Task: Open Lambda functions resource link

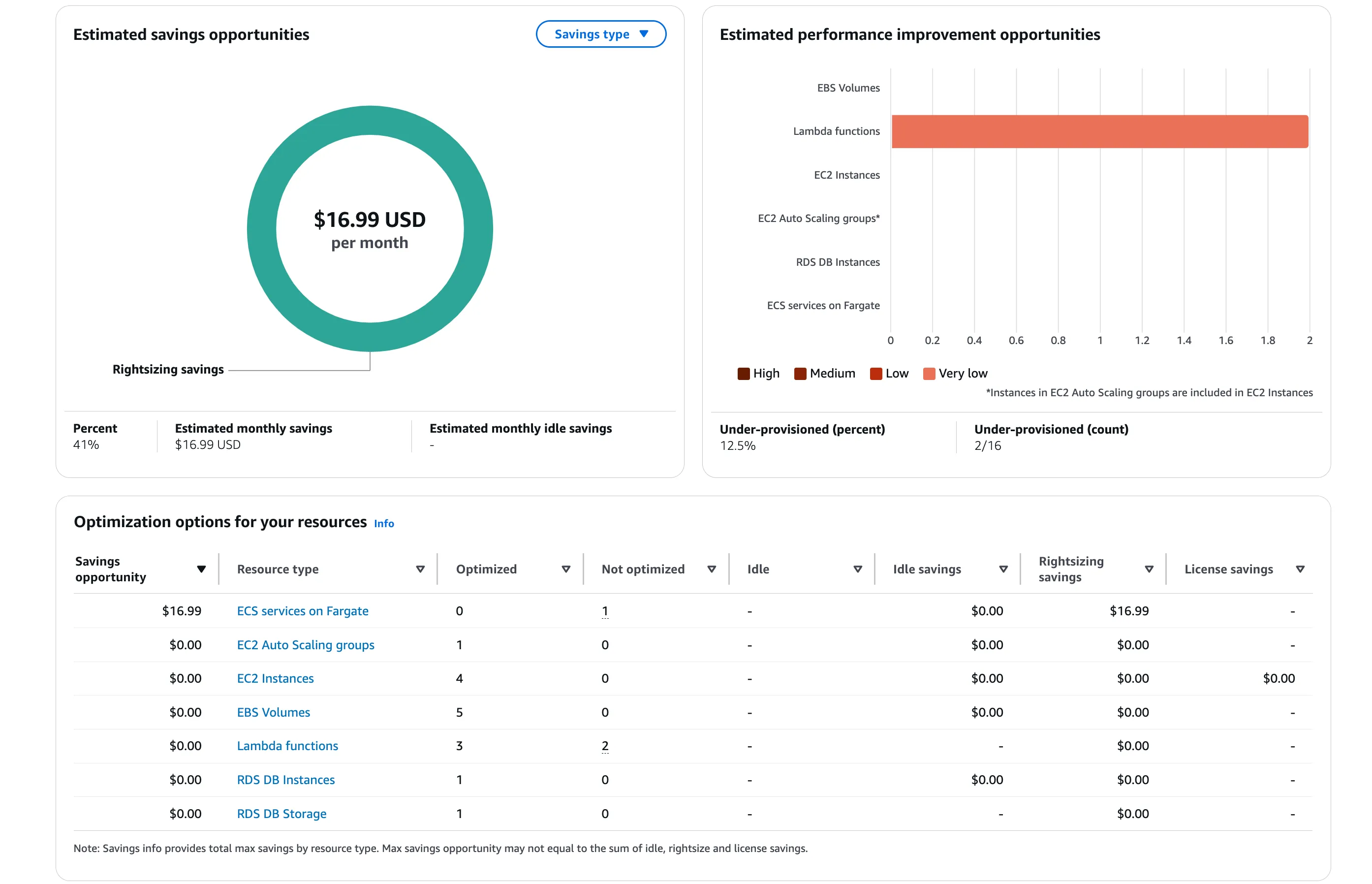Action: tap(287, 746)
